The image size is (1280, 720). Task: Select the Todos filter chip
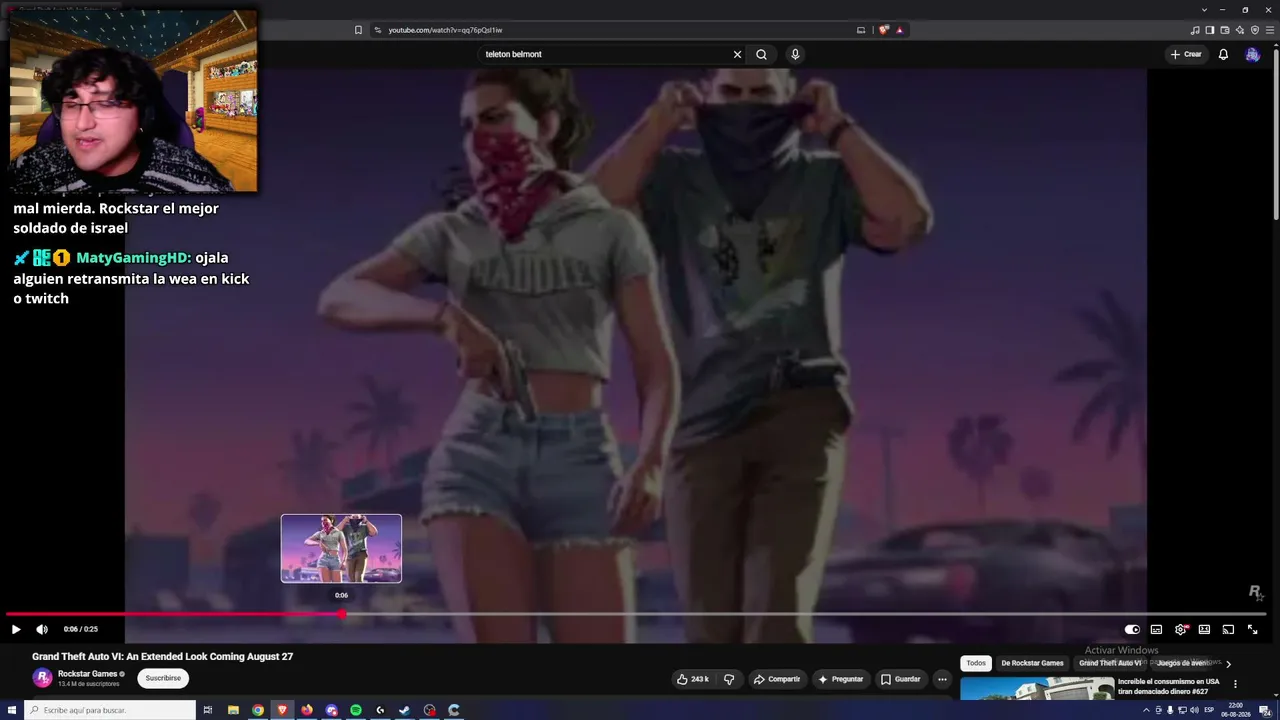pyautogui.click(x=976, y=663)
